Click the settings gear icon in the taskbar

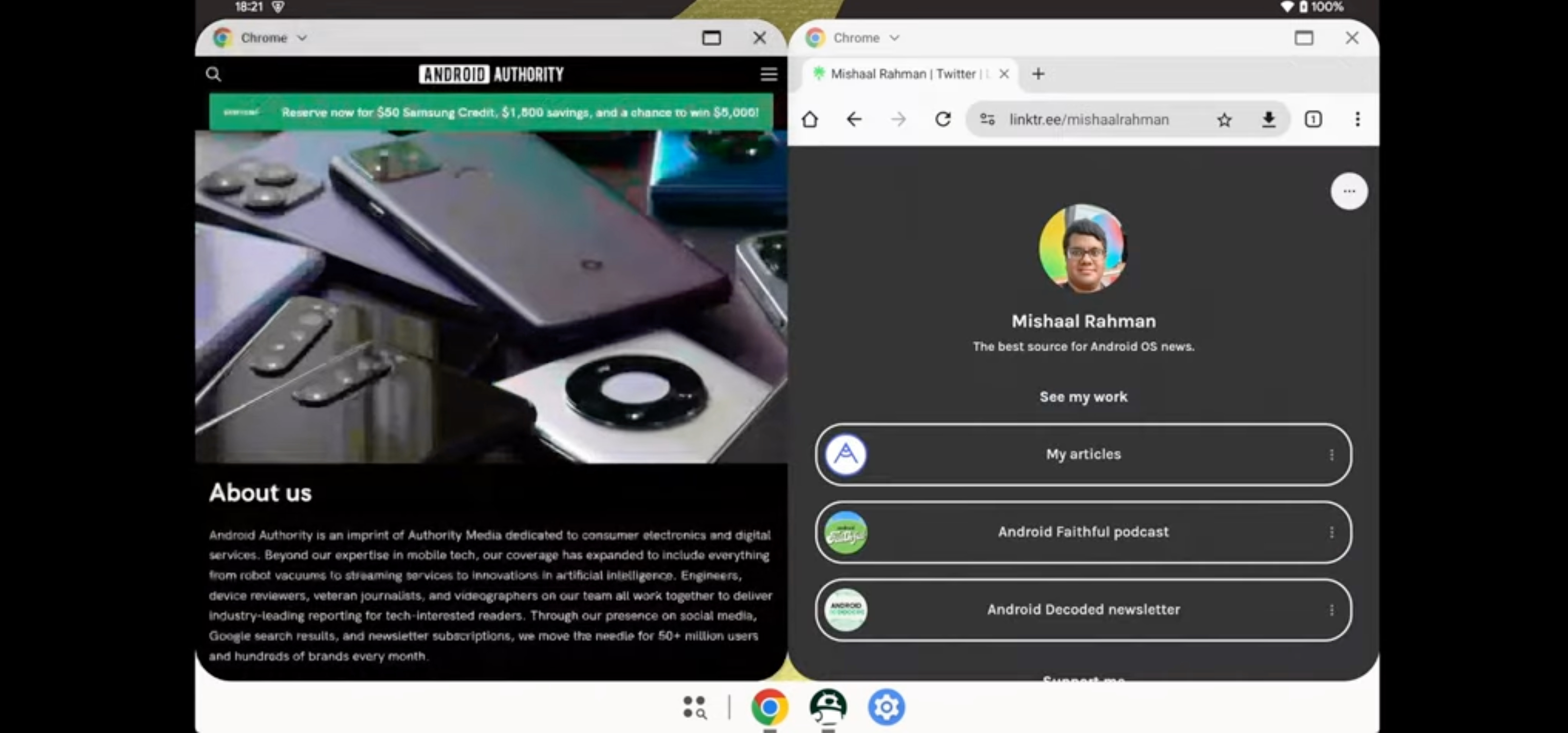885,707
